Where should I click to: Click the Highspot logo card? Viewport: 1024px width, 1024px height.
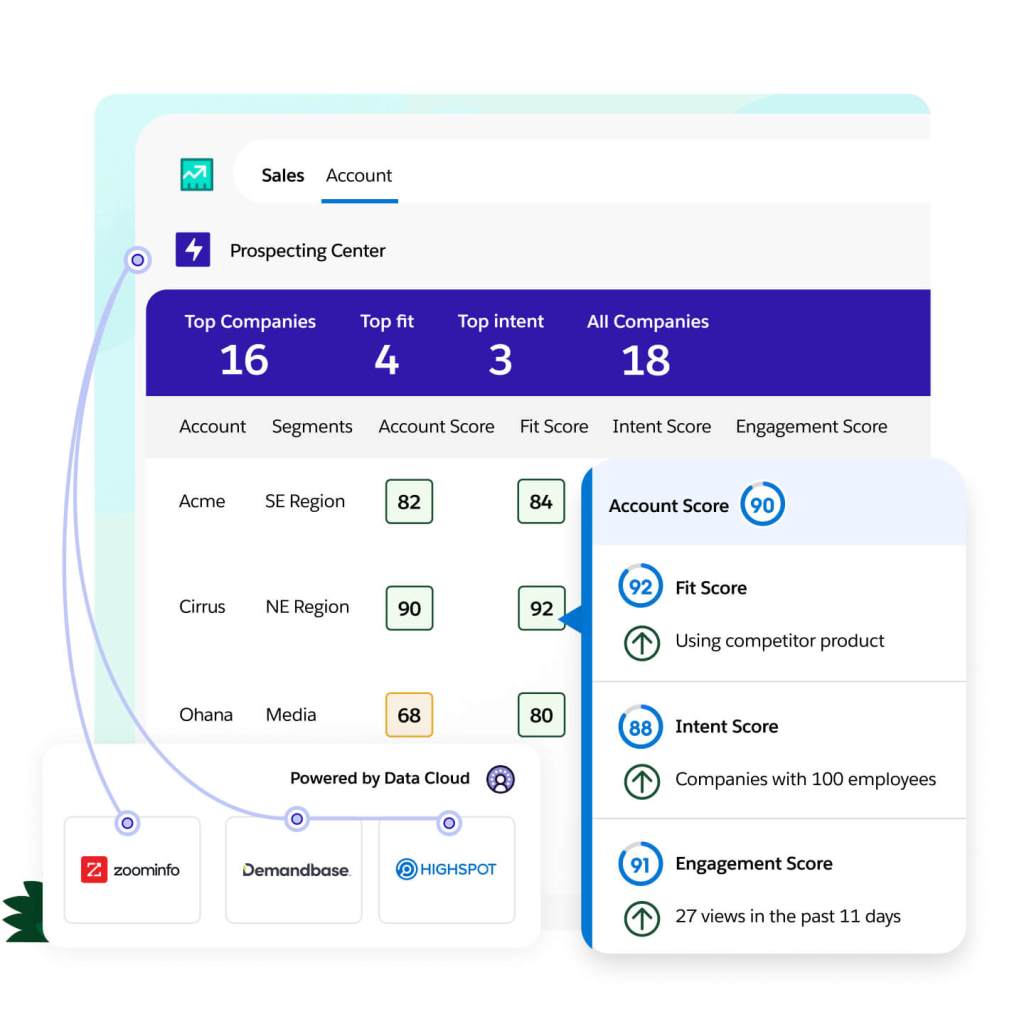[x=447, y=869]
